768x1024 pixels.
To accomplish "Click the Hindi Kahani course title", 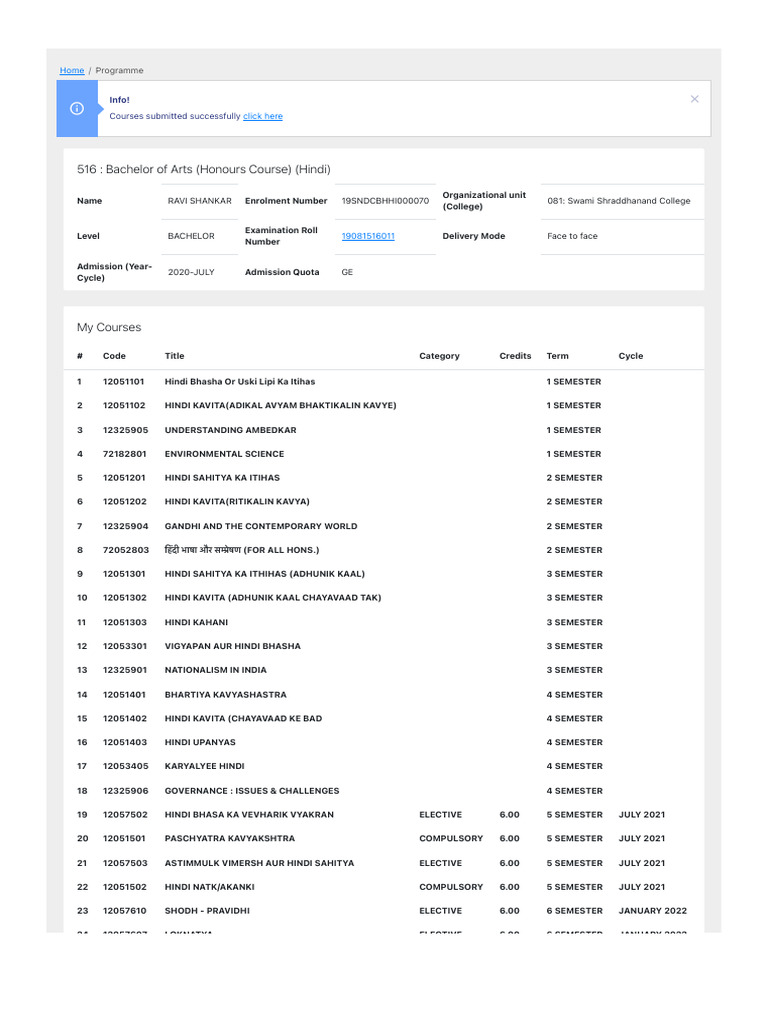I will tap(196, 622).
